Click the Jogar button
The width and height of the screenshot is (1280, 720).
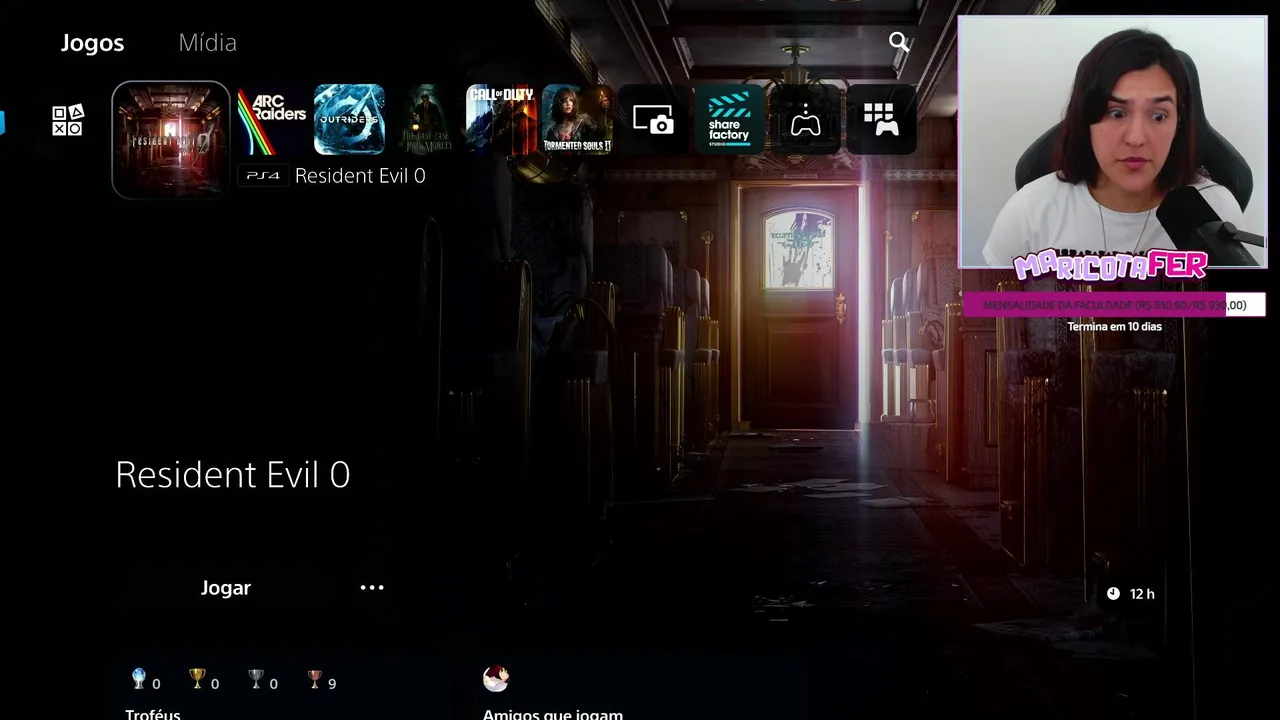pyautogui.click(x=226, y=588)
